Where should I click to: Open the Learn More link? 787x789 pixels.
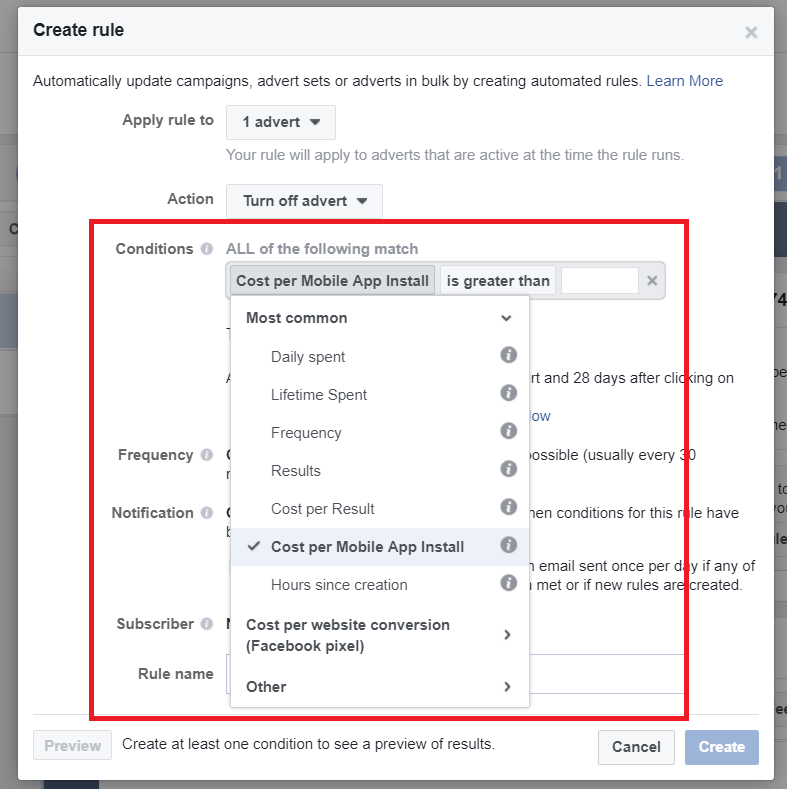pos(684,81)
